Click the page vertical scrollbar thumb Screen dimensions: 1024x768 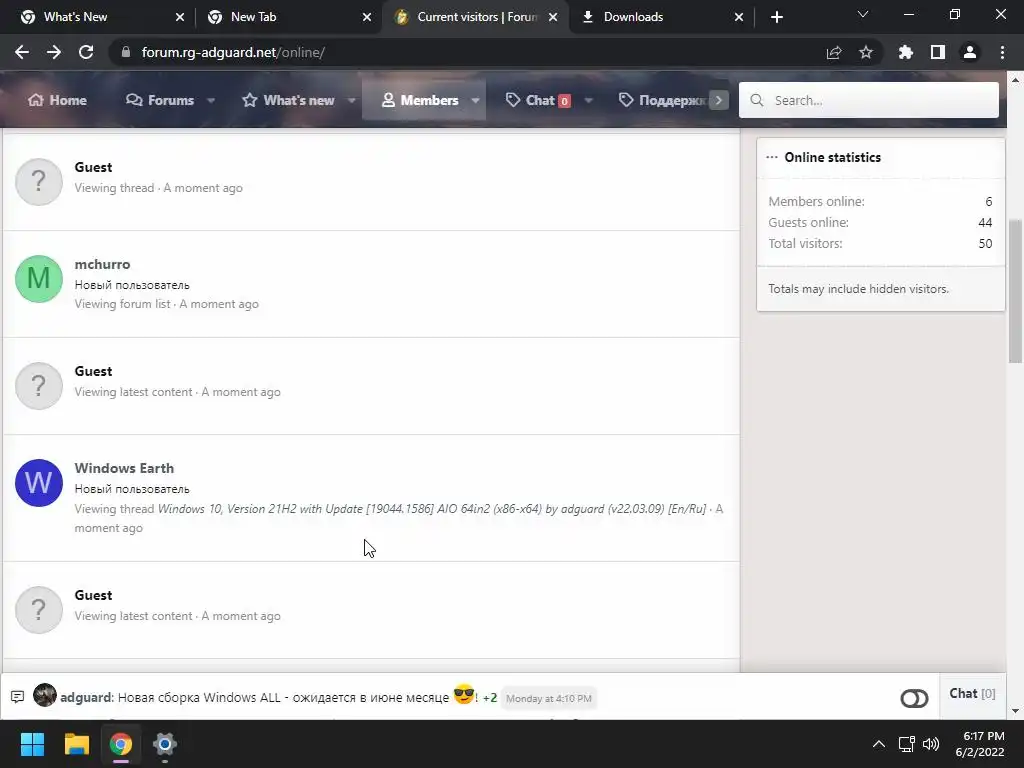[x=1015, y=291]
